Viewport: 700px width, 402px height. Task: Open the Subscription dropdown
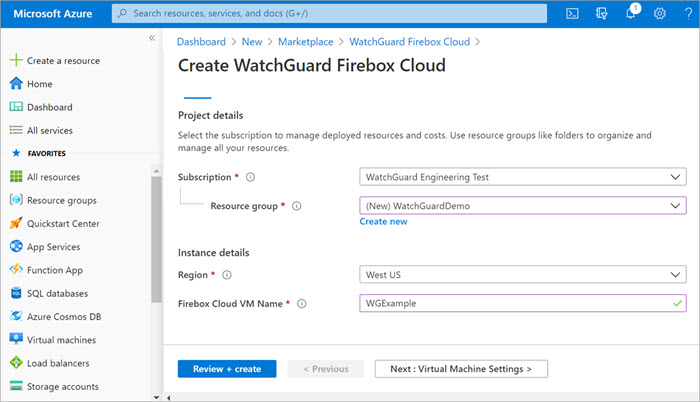coord(522,177)
